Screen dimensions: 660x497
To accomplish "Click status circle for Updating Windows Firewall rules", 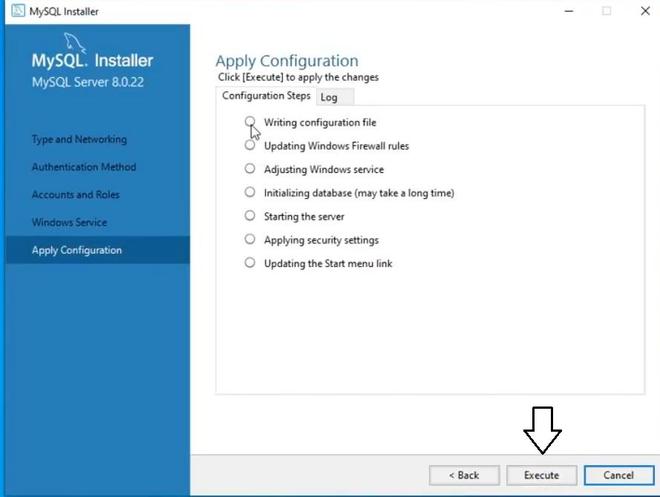I will (250, 145).
